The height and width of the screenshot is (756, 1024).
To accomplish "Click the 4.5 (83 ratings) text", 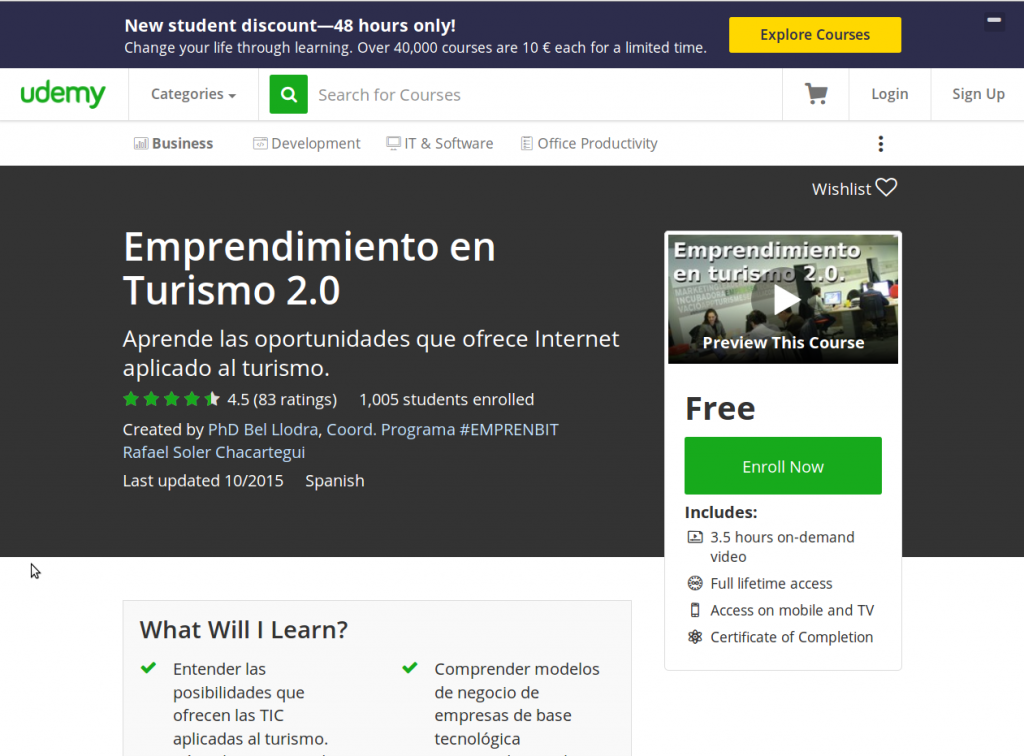I will tap(281, 400).
